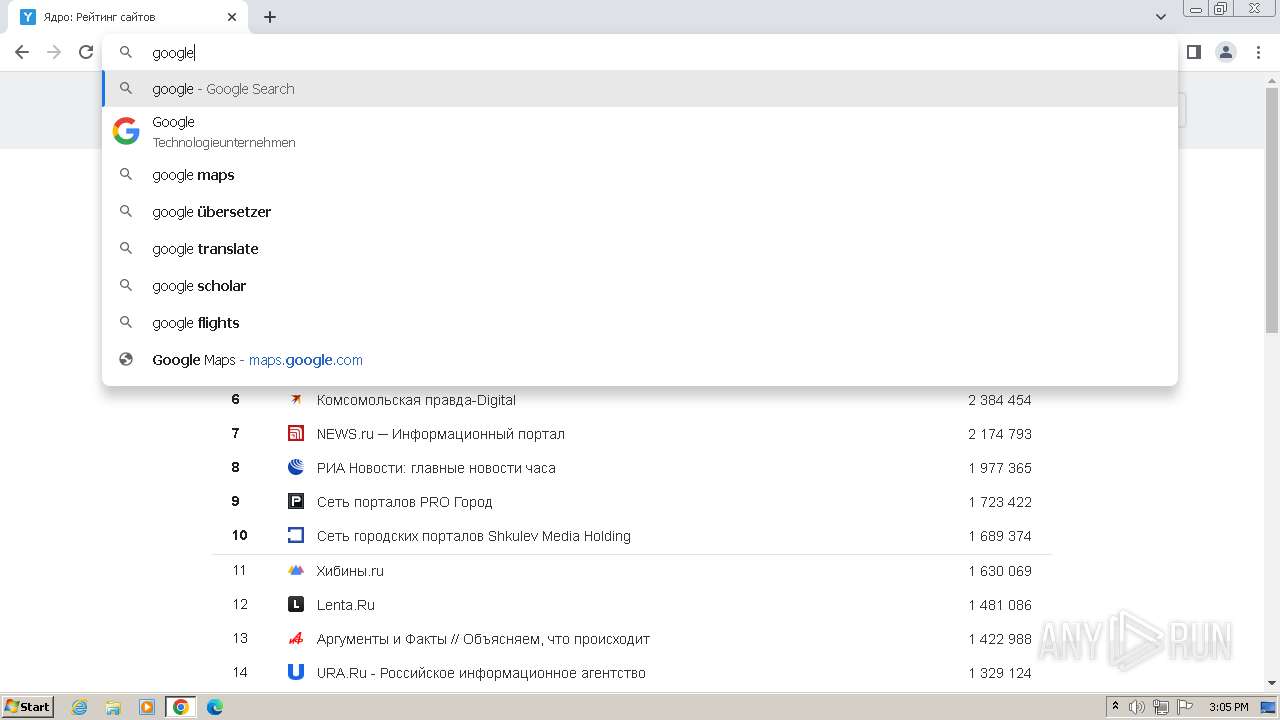Click visitor count 1 630 069
1280x720 pixels.
(999, 571)
